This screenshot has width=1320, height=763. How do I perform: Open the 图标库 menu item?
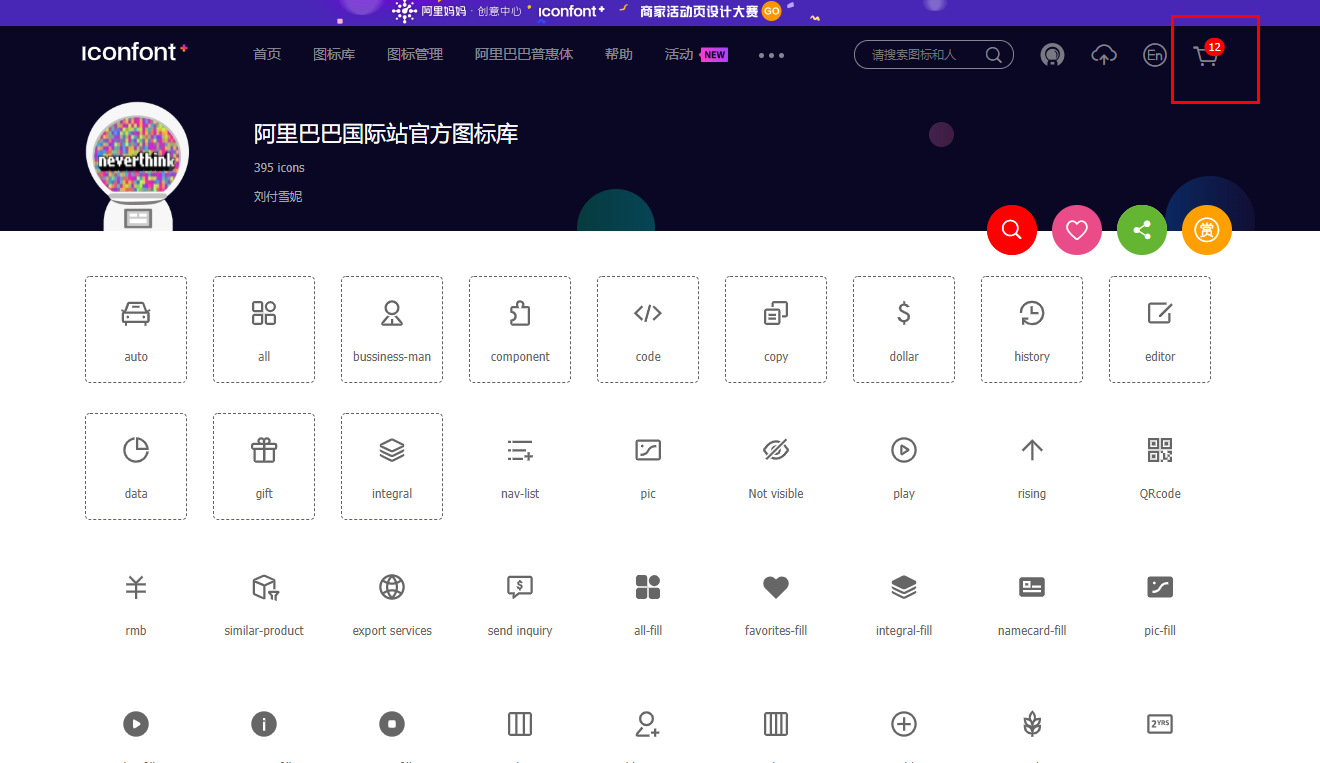click(x=334, y=55)
